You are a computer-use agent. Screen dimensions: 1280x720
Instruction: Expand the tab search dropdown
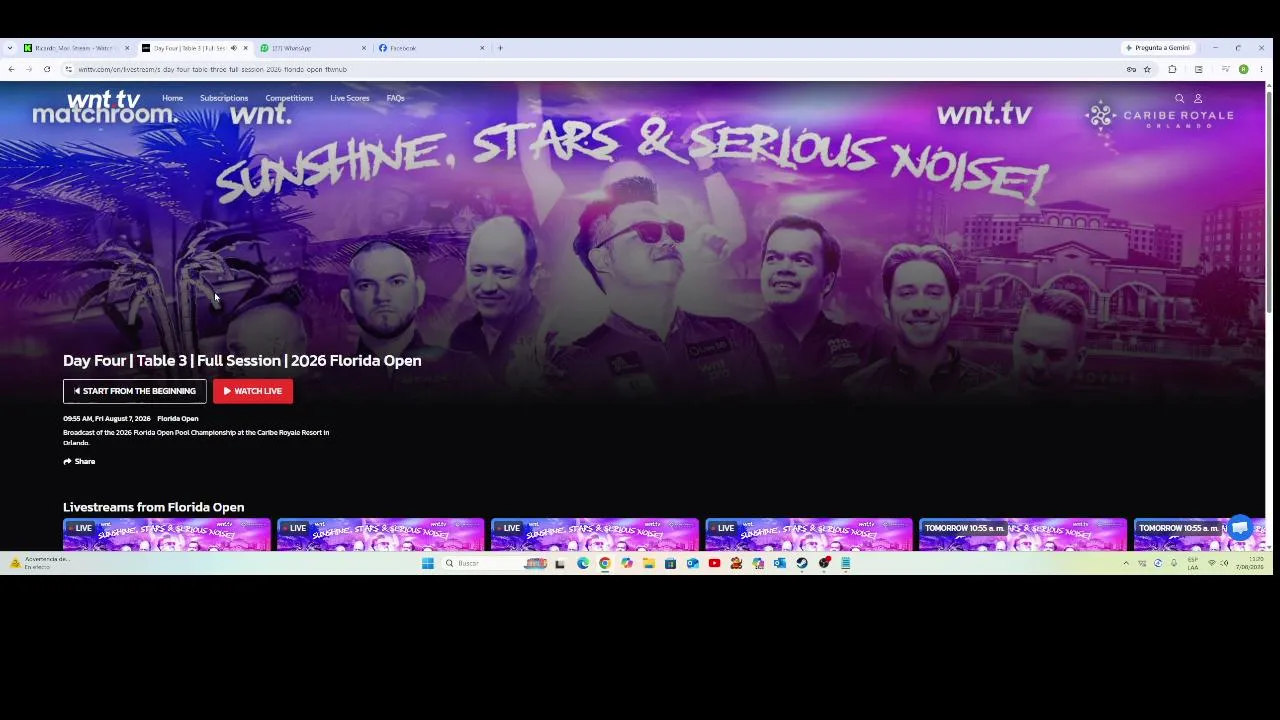point(10,48)
